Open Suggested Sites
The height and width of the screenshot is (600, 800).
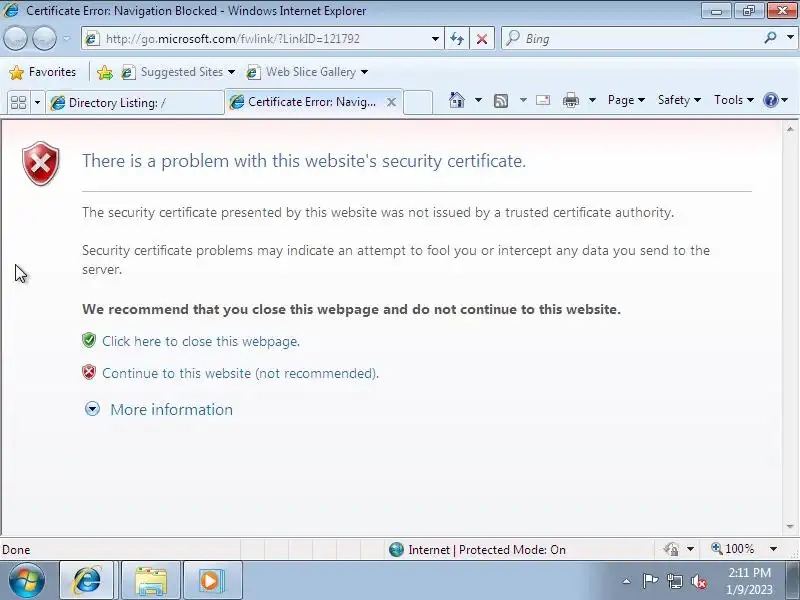click(179, 72)
